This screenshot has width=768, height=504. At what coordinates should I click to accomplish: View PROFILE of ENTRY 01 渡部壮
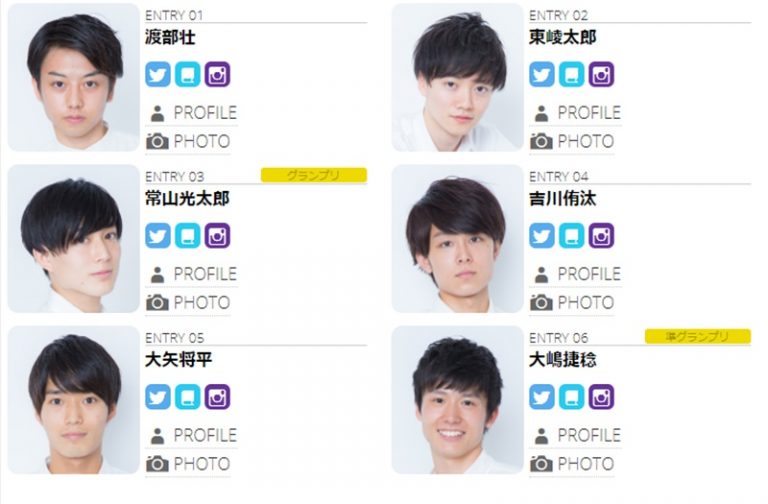point(192,113)
